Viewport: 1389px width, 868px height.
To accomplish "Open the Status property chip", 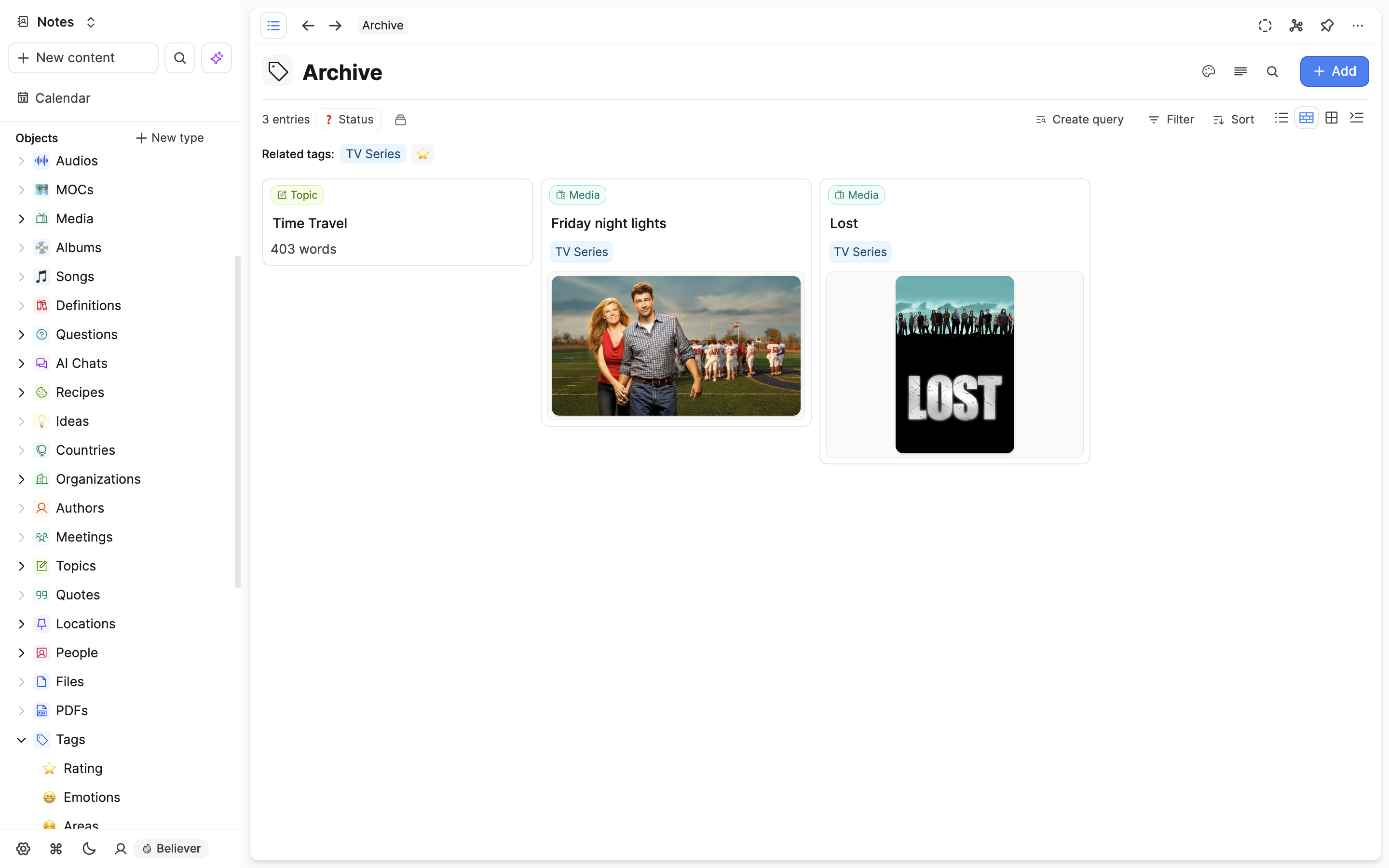I will click(x=349, y=120).
